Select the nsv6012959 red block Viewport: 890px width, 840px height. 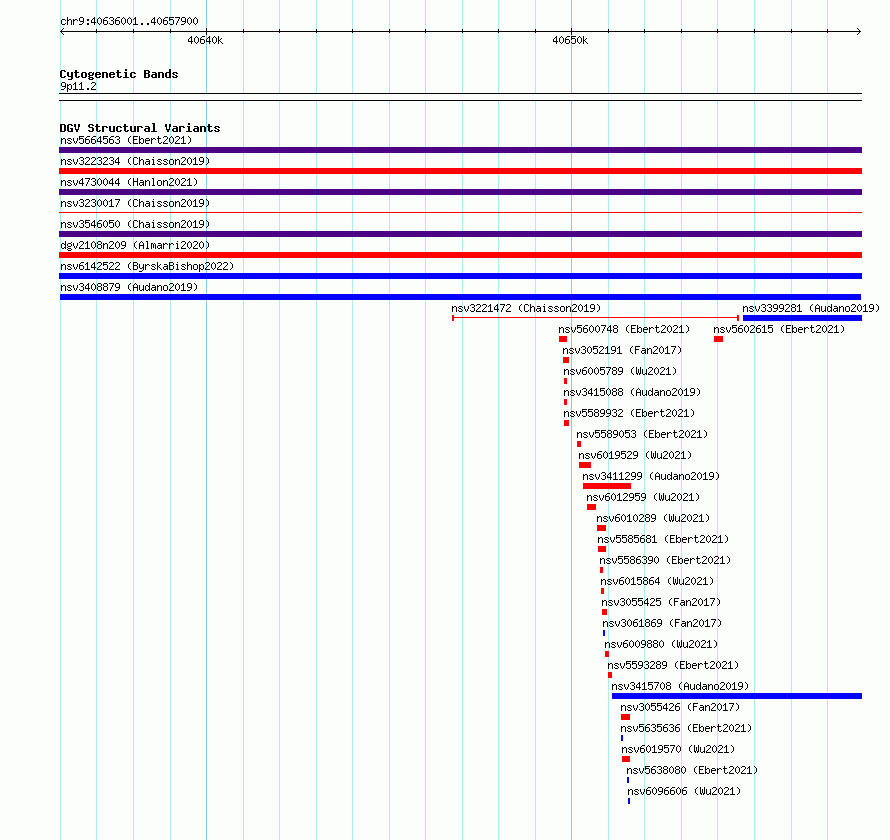click(x=591, y=507)
